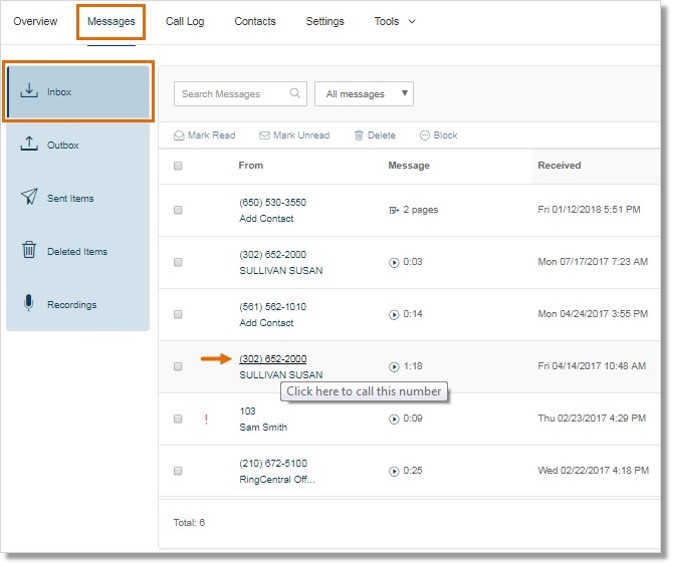This screenshot has height=566, width=673.
Task: Select the Deleted Items label
Action: pyautogui.click(x=77, y=251)
